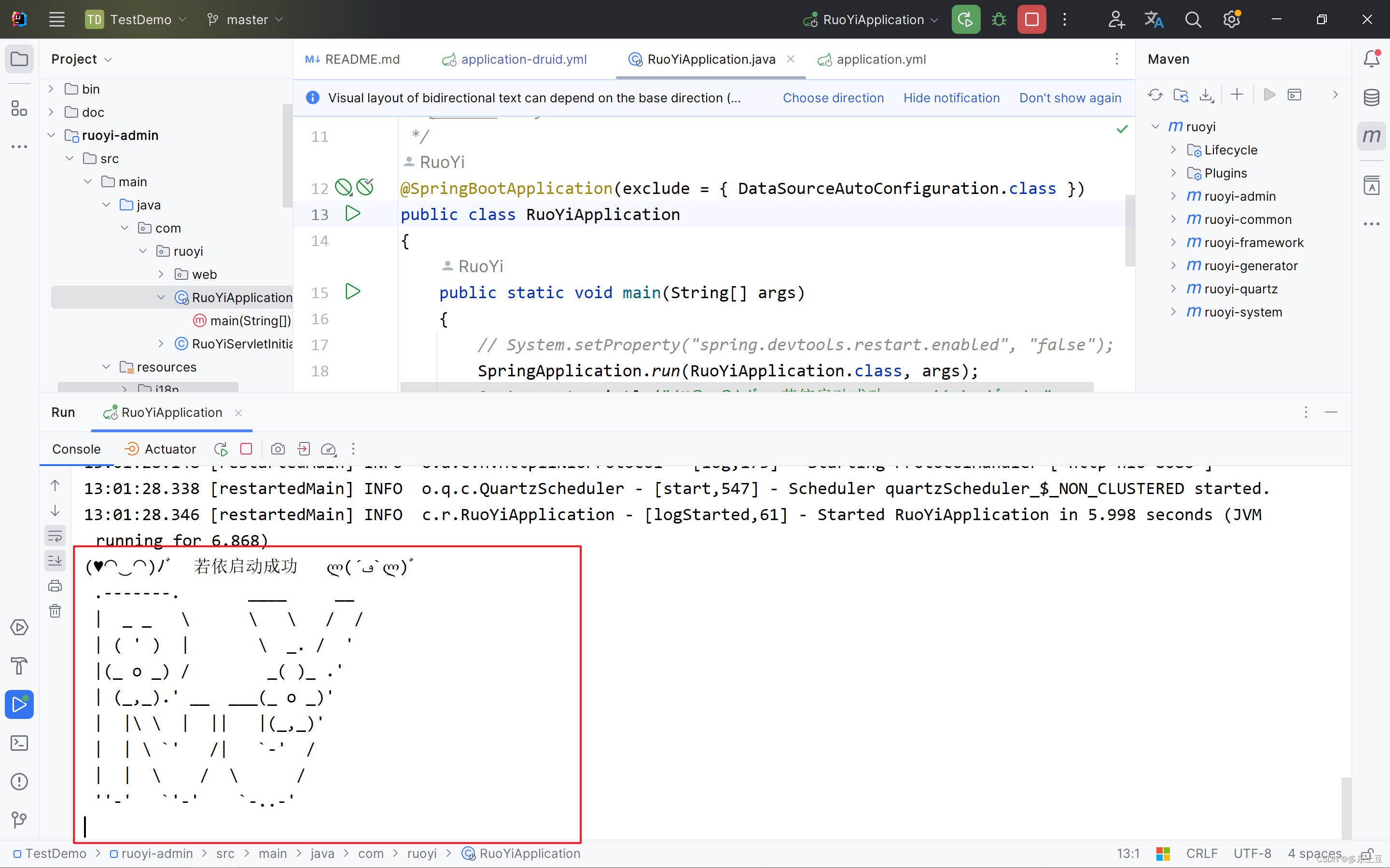This screenshot has height=868, width=1390.
Task: Switch to the application.yml editor tab
Action: [880, 59]
